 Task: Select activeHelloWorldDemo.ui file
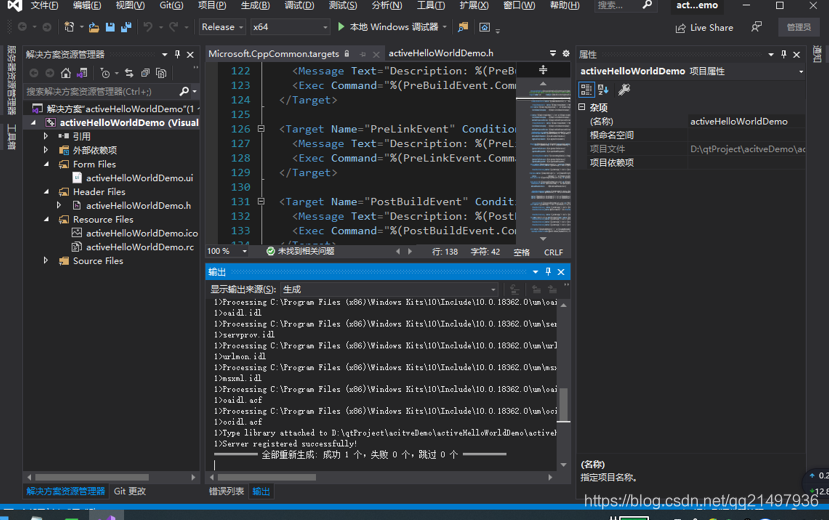point(140,178)
